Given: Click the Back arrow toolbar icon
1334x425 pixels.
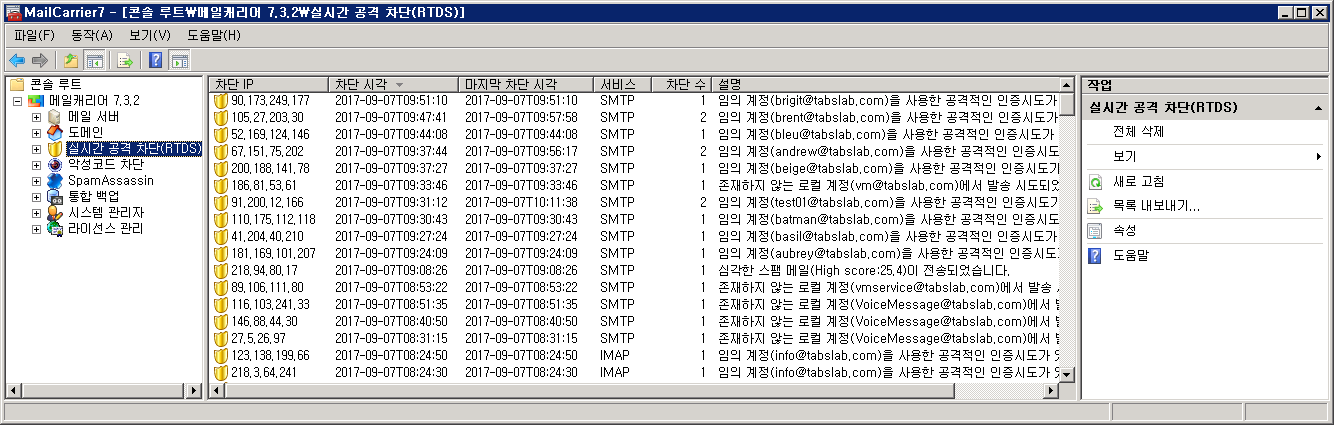Looking at the screenshot, I should pos(17,60).
